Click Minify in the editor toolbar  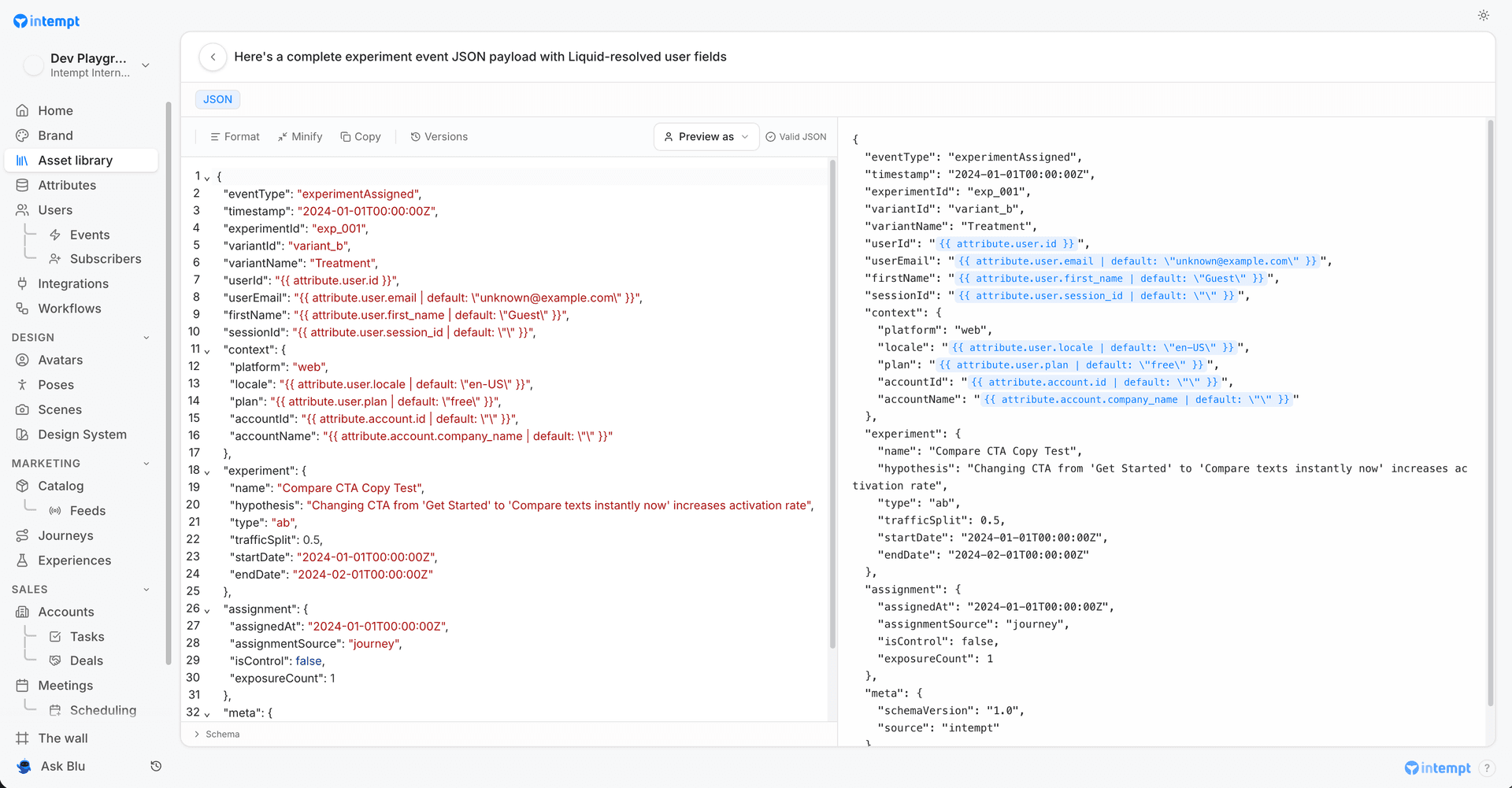[300, 137]
